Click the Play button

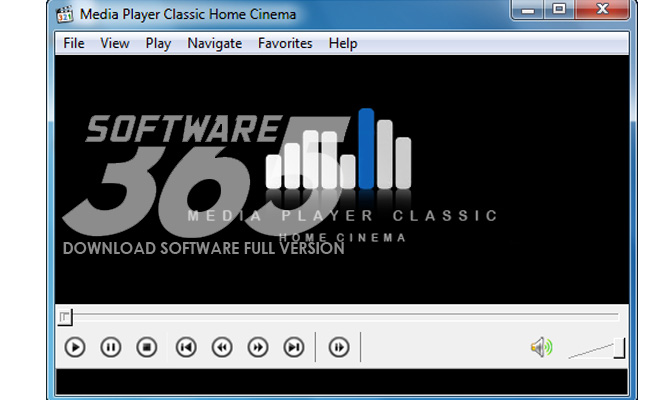[75, 347]
